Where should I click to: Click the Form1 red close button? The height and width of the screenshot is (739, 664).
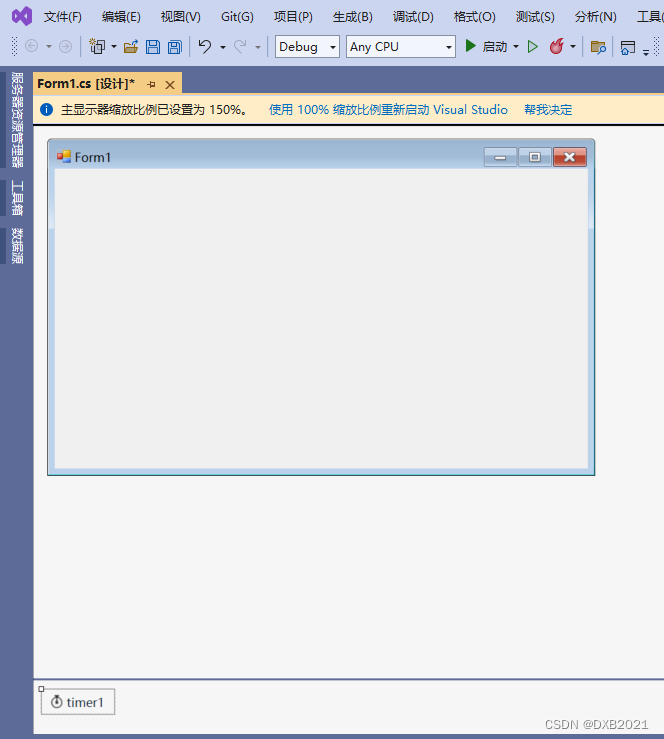569,157
